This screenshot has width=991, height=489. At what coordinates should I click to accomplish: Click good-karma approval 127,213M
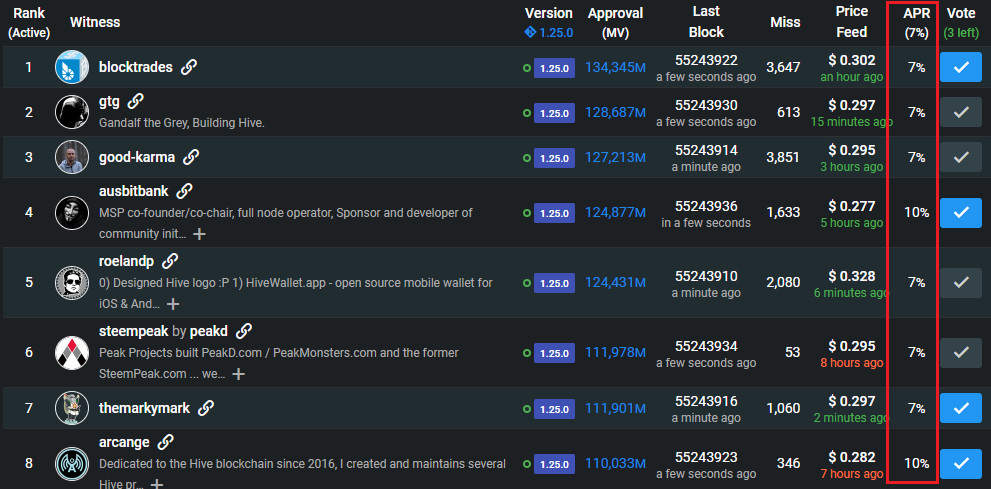[615, 157]
